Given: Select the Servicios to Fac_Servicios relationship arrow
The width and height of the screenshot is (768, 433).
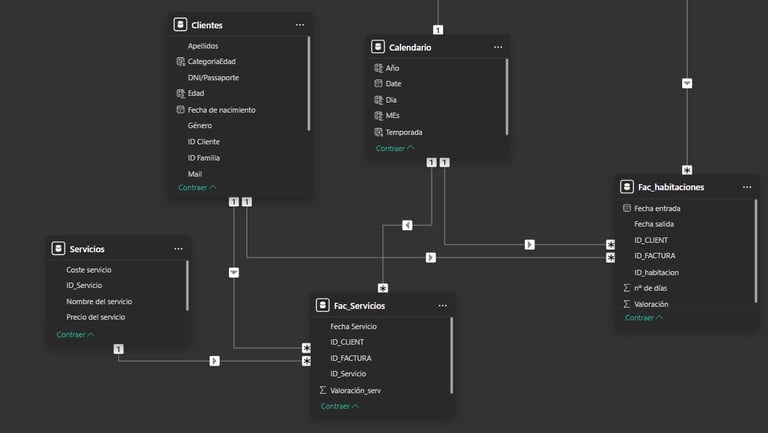Looking at the screenshot, I should tap(215, 361).
